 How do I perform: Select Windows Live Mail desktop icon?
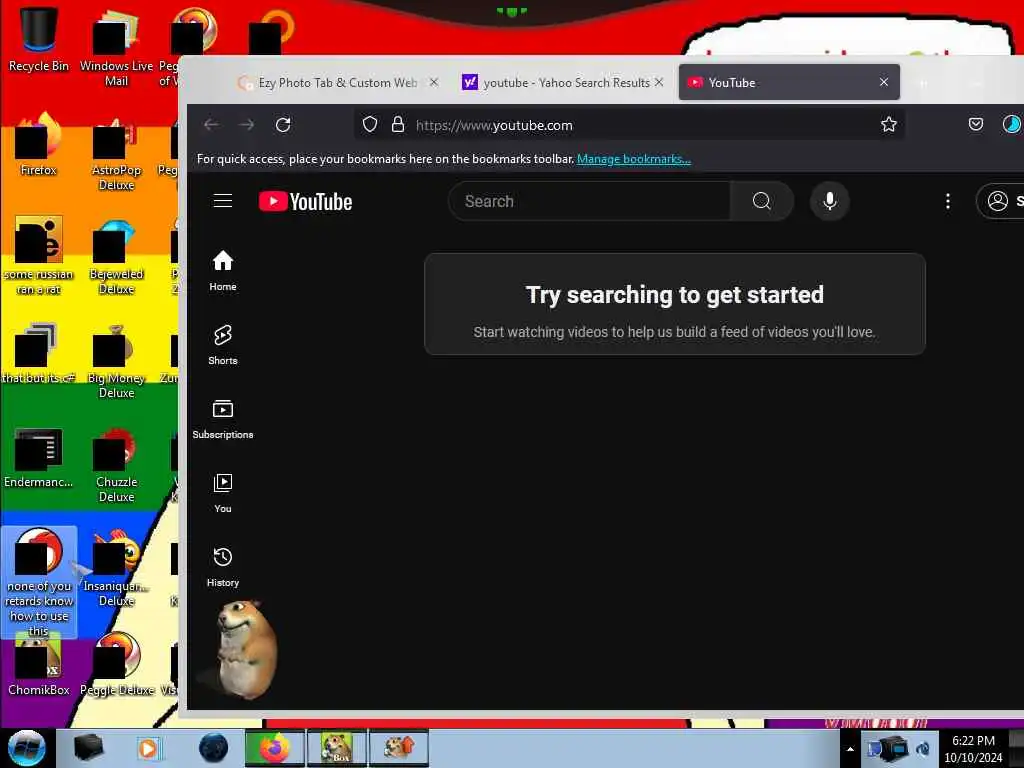coord(116,48)
